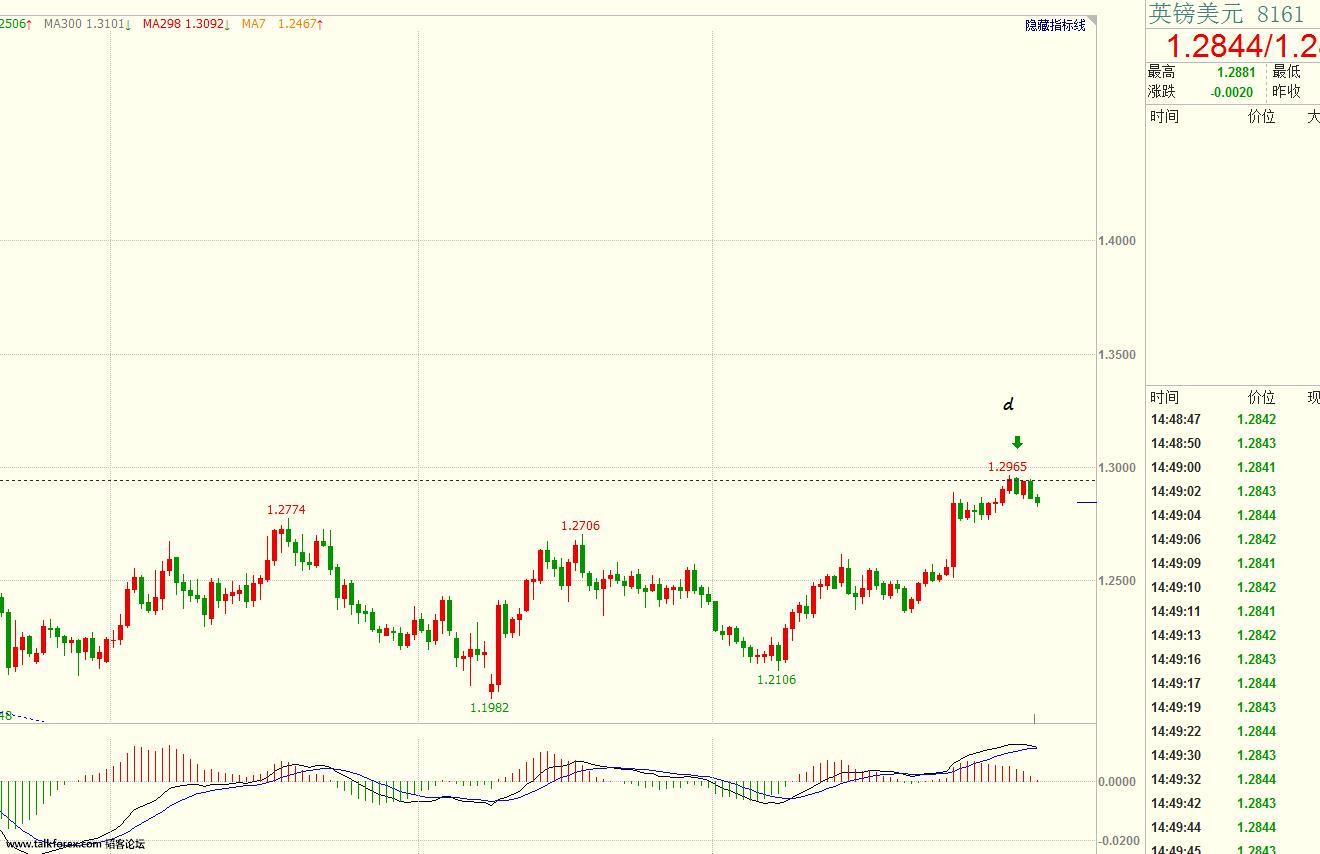
Task: Click the MACD 0.0000 axis label
Action: click(1117, 781)
